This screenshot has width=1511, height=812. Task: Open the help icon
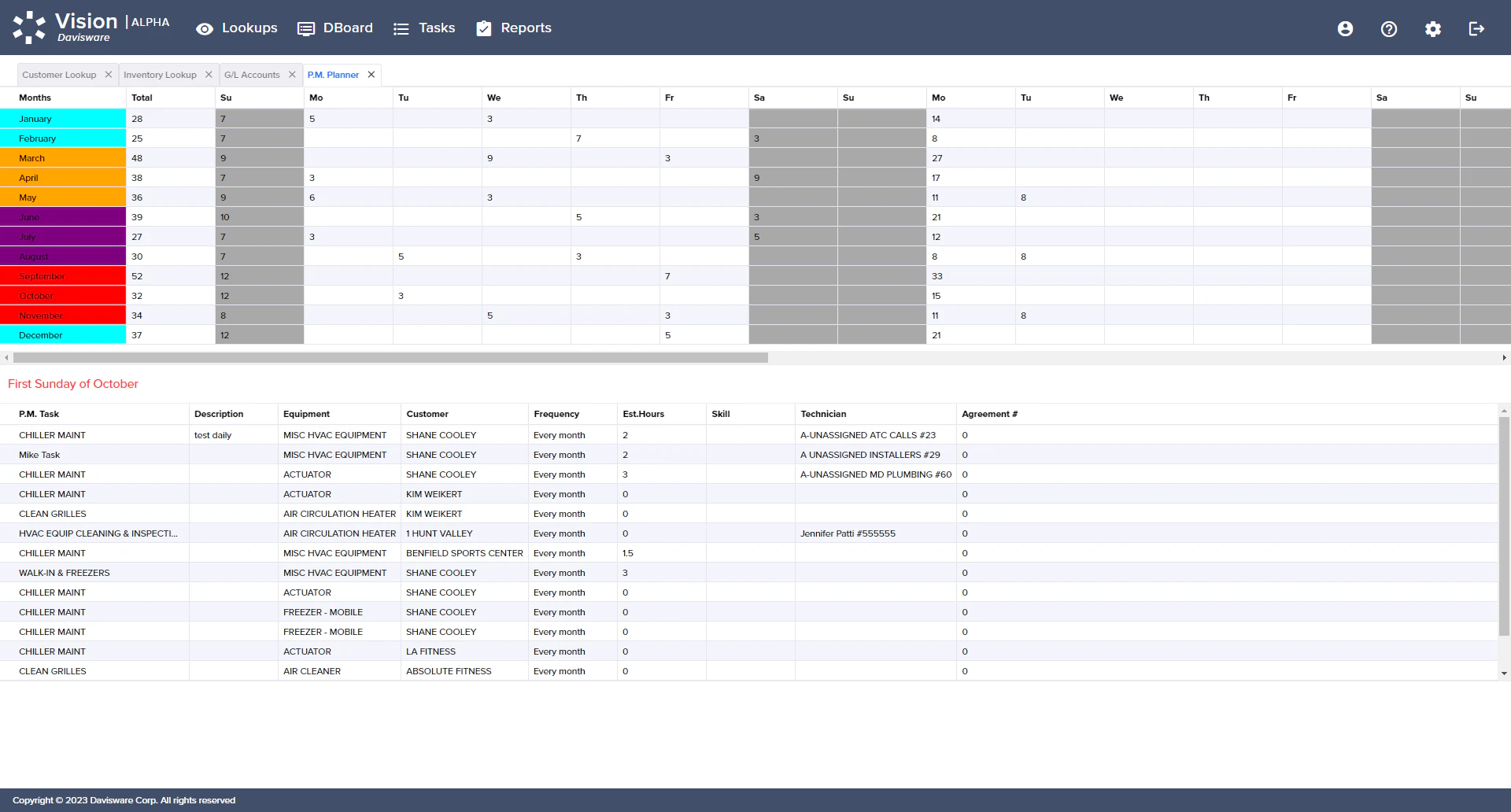[x=1389, y=28]
